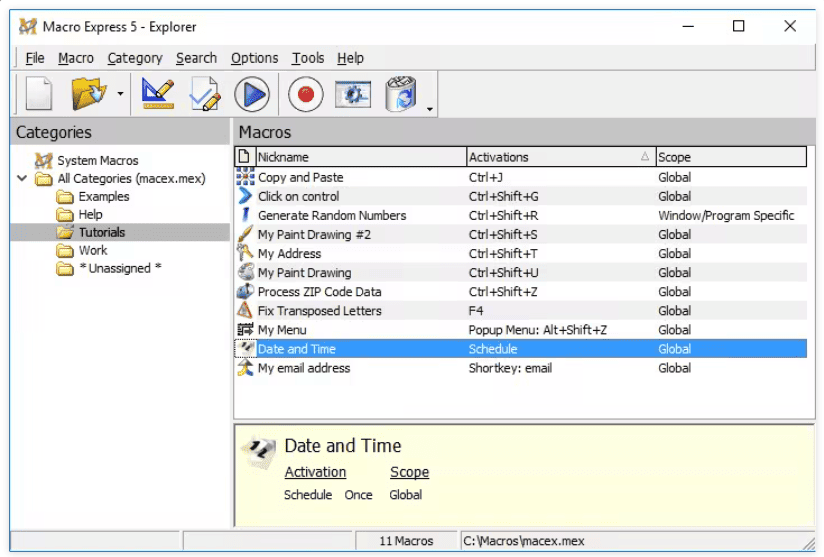
Task: Run macro with the blue play icon
Action: (x=252, y=94)
